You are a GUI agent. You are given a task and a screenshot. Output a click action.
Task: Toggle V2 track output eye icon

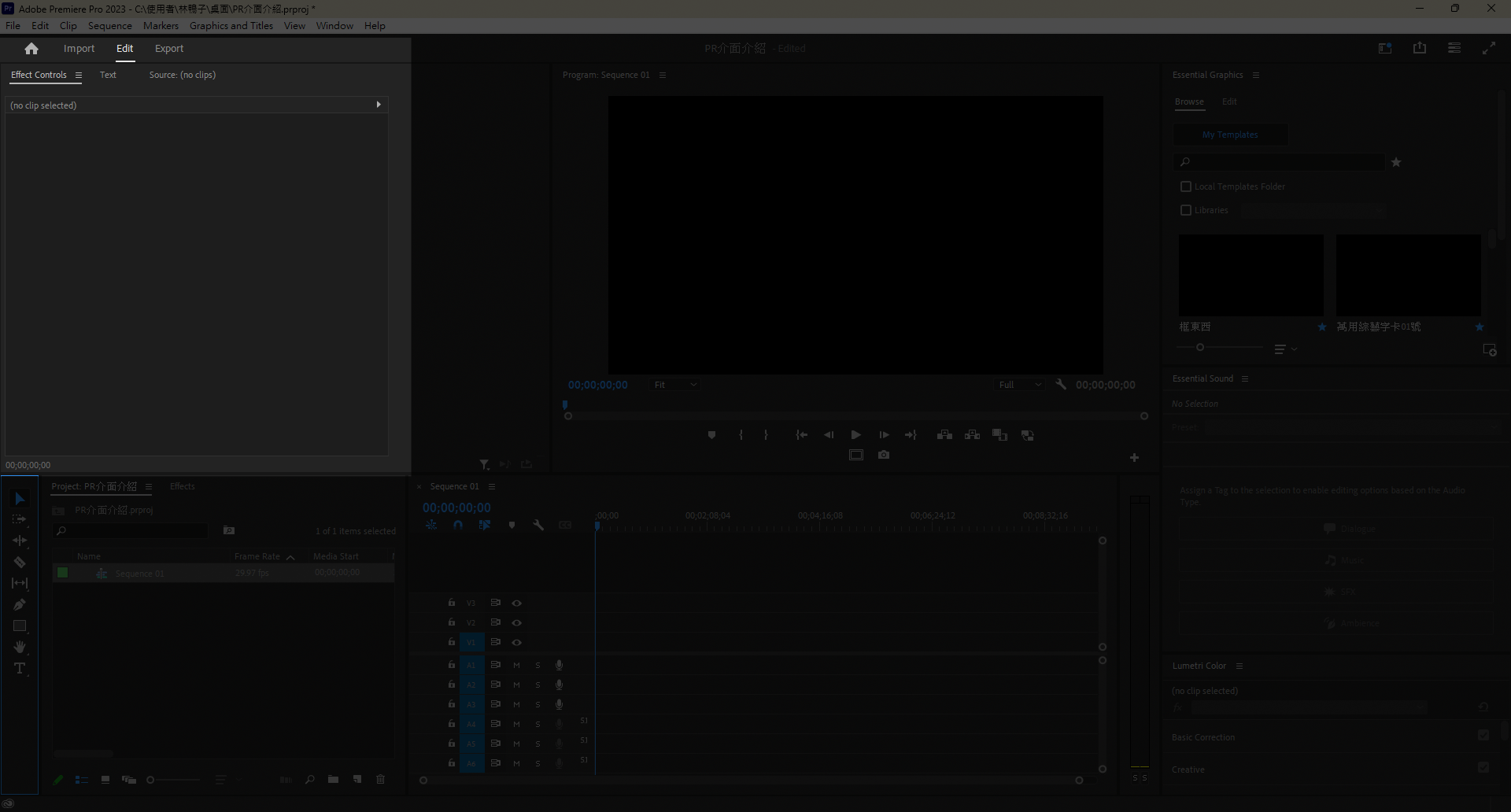click(x=517, y=622)
